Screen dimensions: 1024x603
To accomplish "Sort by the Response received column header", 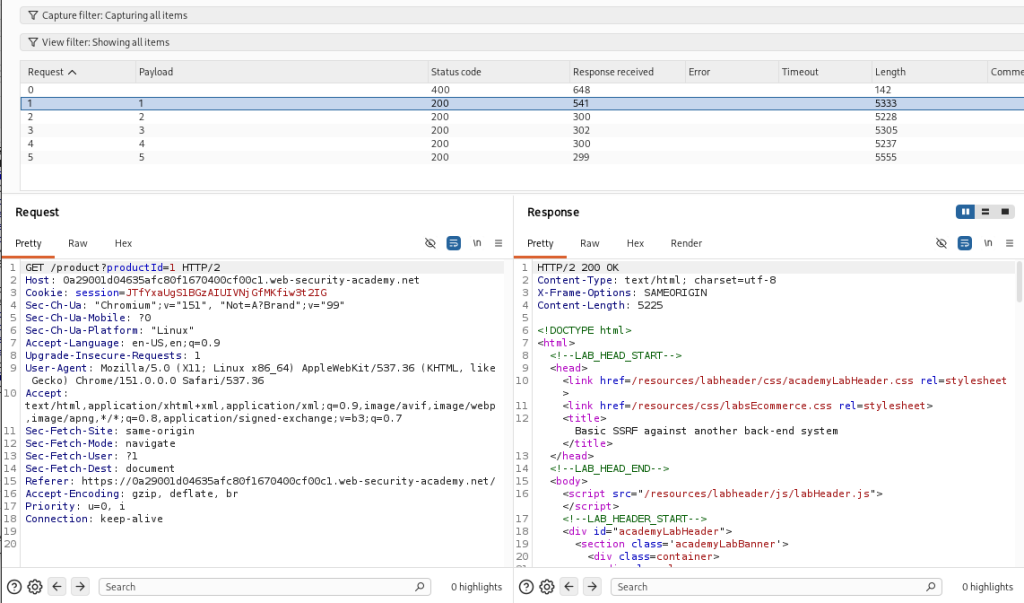I will pyautogui.click(x=627, y=72).
